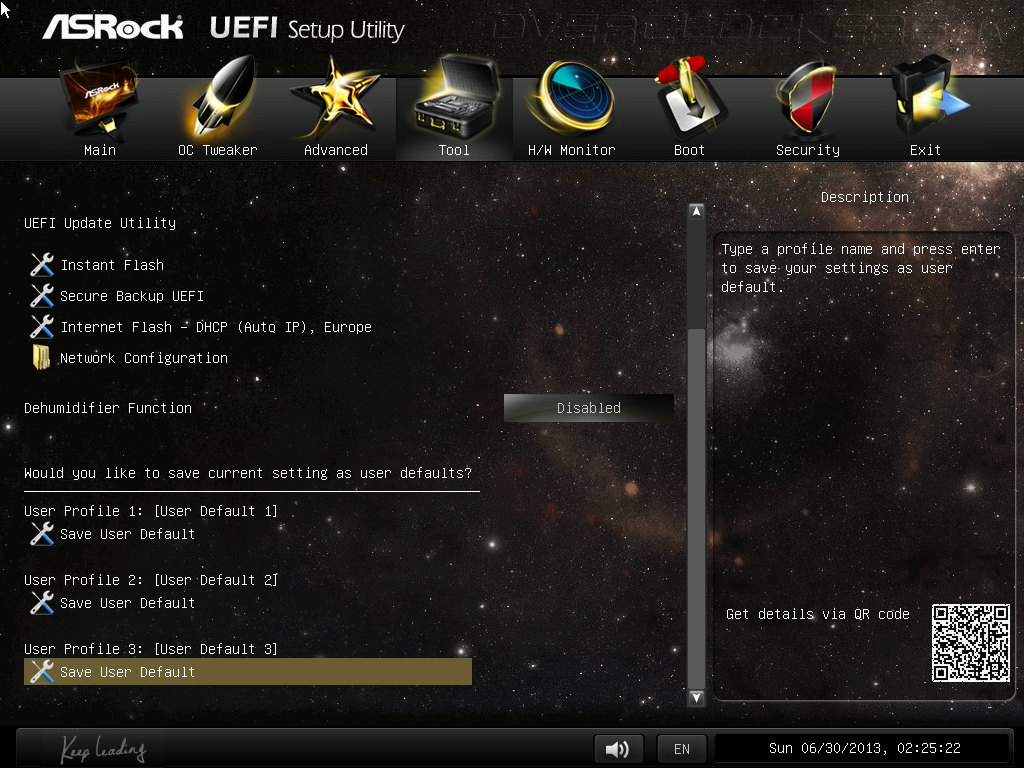Click the QR code image

(x=970, y=643)
